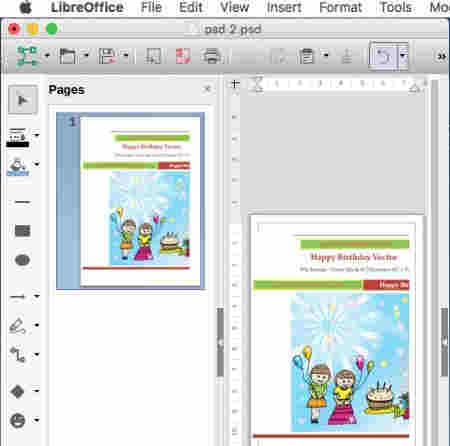Click the Line Color tool
Image resolution: width=450 pixels, height=446 pixels.
(x=18, y=137)
